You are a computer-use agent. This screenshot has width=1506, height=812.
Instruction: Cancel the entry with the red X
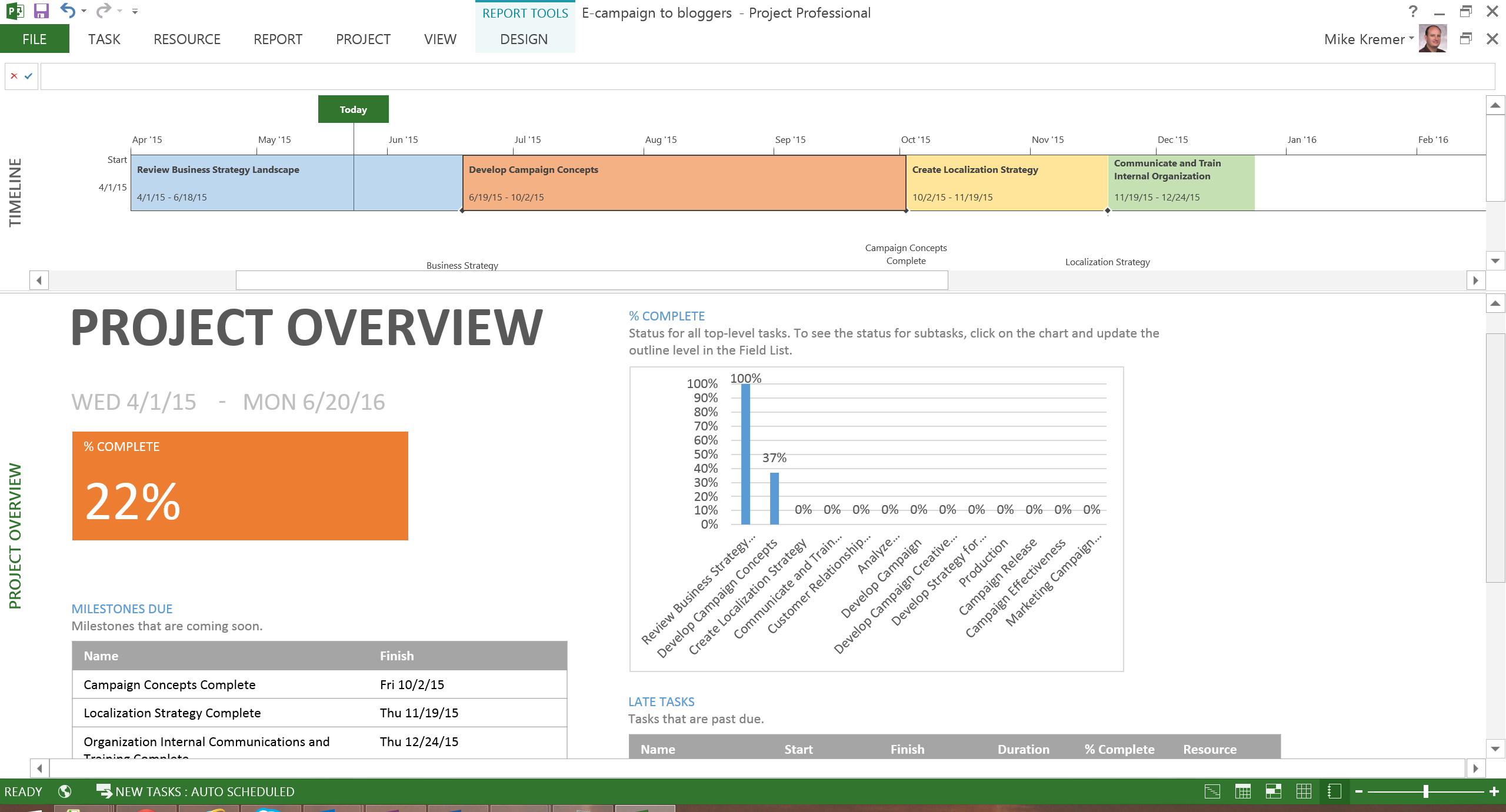click(13, 75)
